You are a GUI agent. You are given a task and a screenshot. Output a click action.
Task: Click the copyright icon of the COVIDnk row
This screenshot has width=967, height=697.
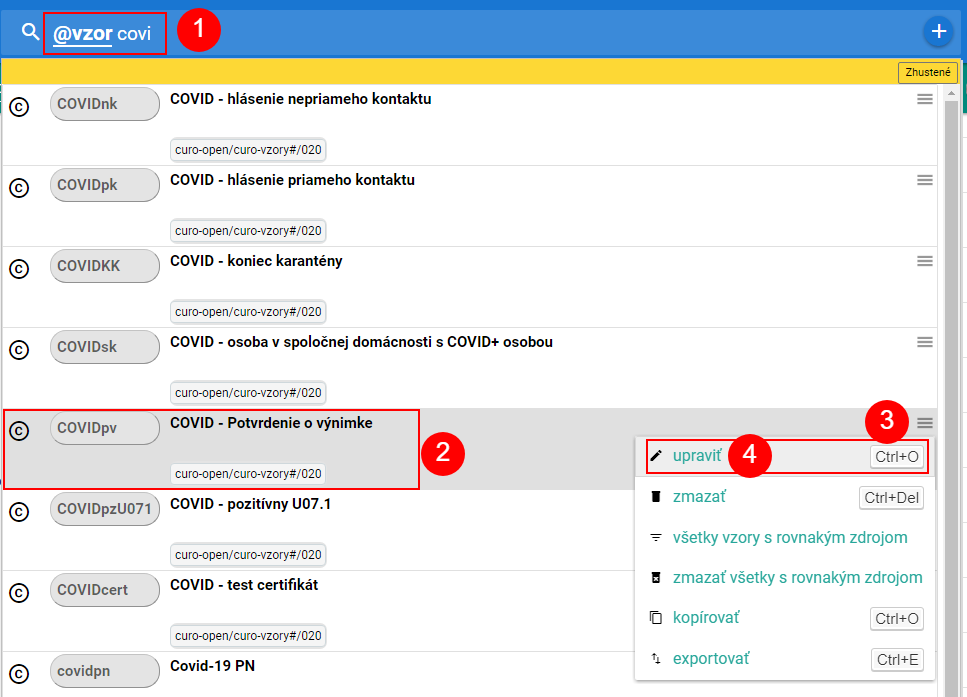click(x=19, y=107)
